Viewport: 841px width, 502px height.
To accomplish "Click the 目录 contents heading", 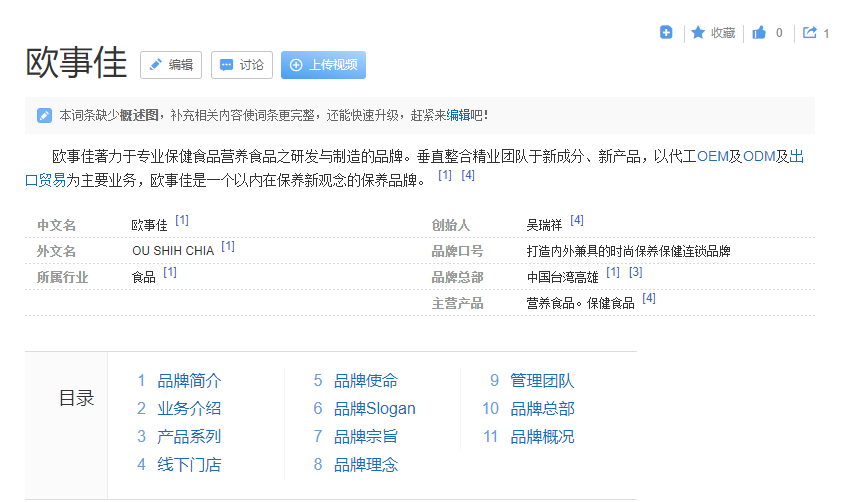I will (x=76, y=398).
